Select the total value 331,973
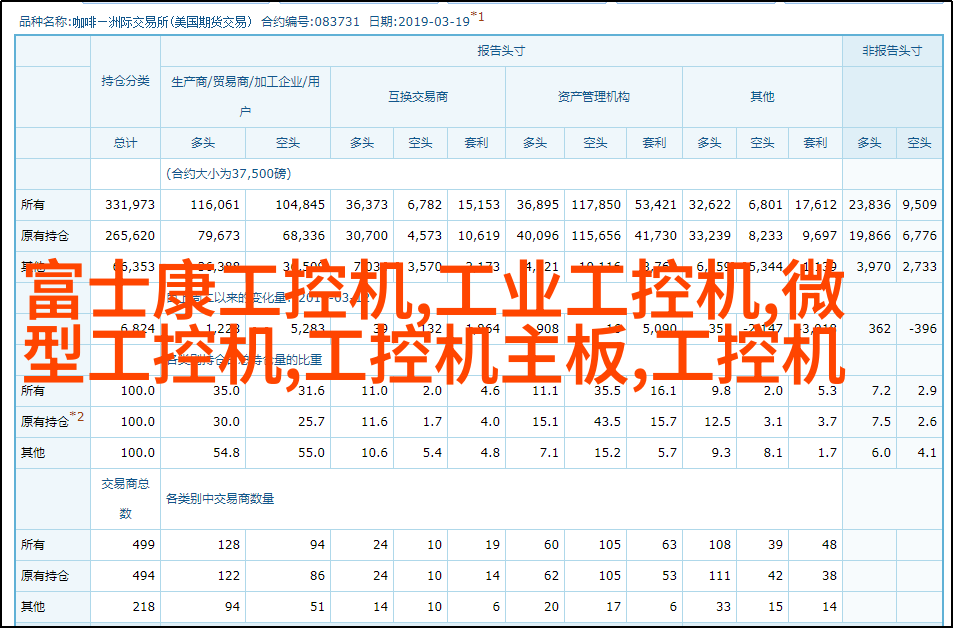Viewport: 953px width, 628px height. coord(130,205)
